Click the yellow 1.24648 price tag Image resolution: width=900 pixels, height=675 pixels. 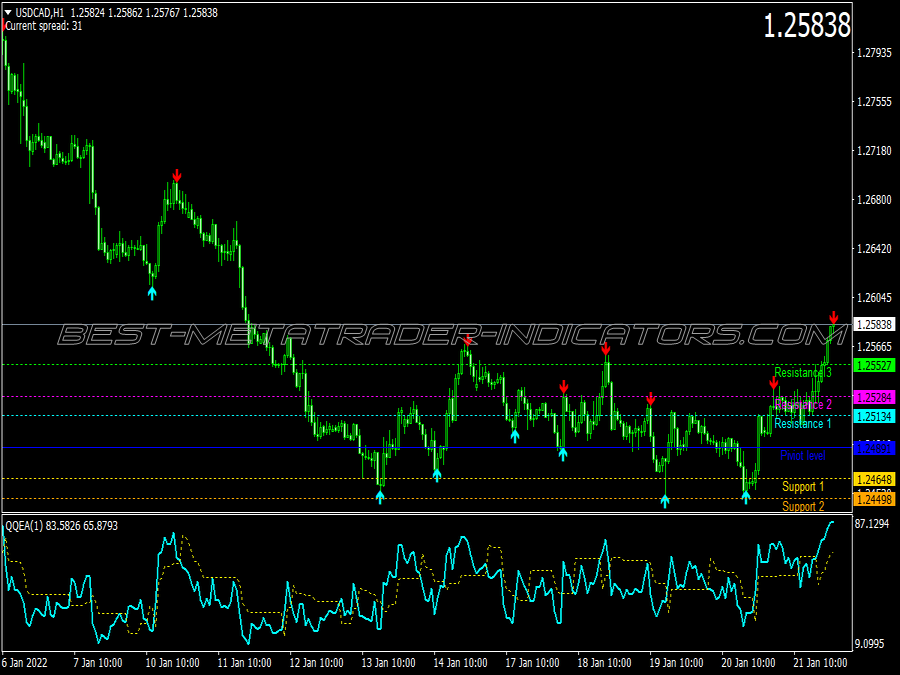[x=874, y=479]
